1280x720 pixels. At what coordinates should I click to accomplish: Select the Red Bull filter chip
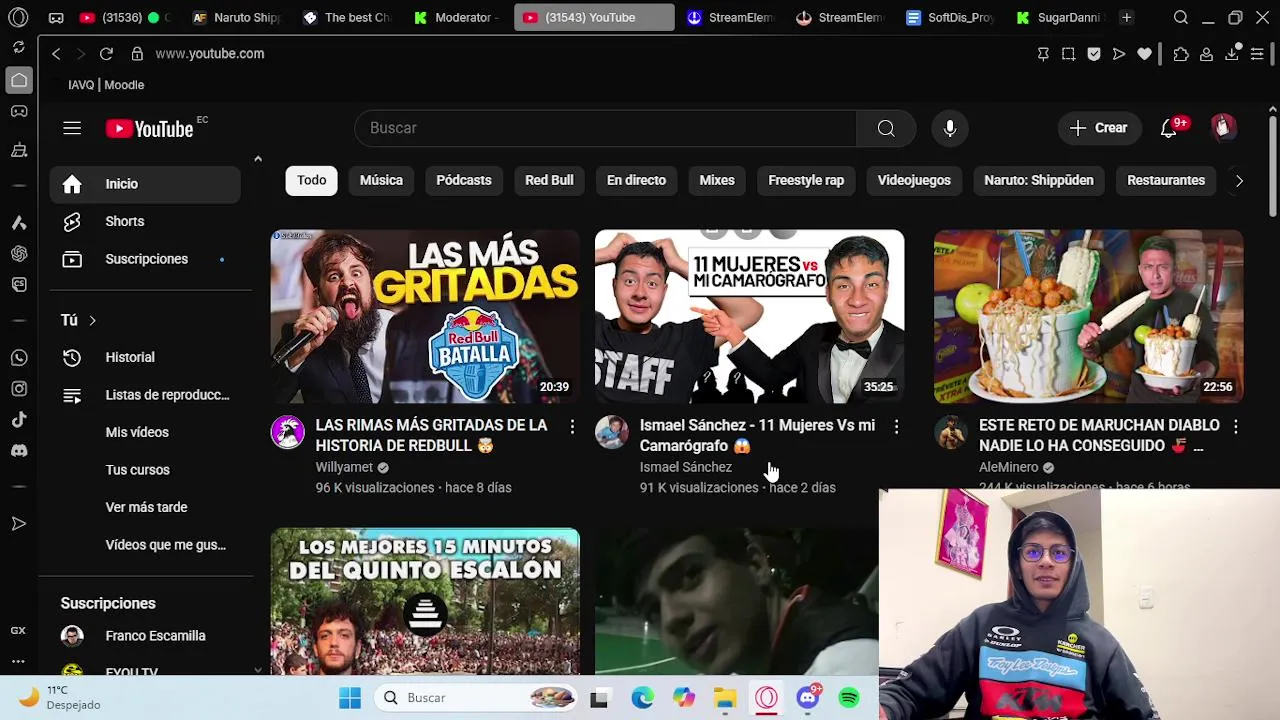pyautogui.click(x=549, y=180)
